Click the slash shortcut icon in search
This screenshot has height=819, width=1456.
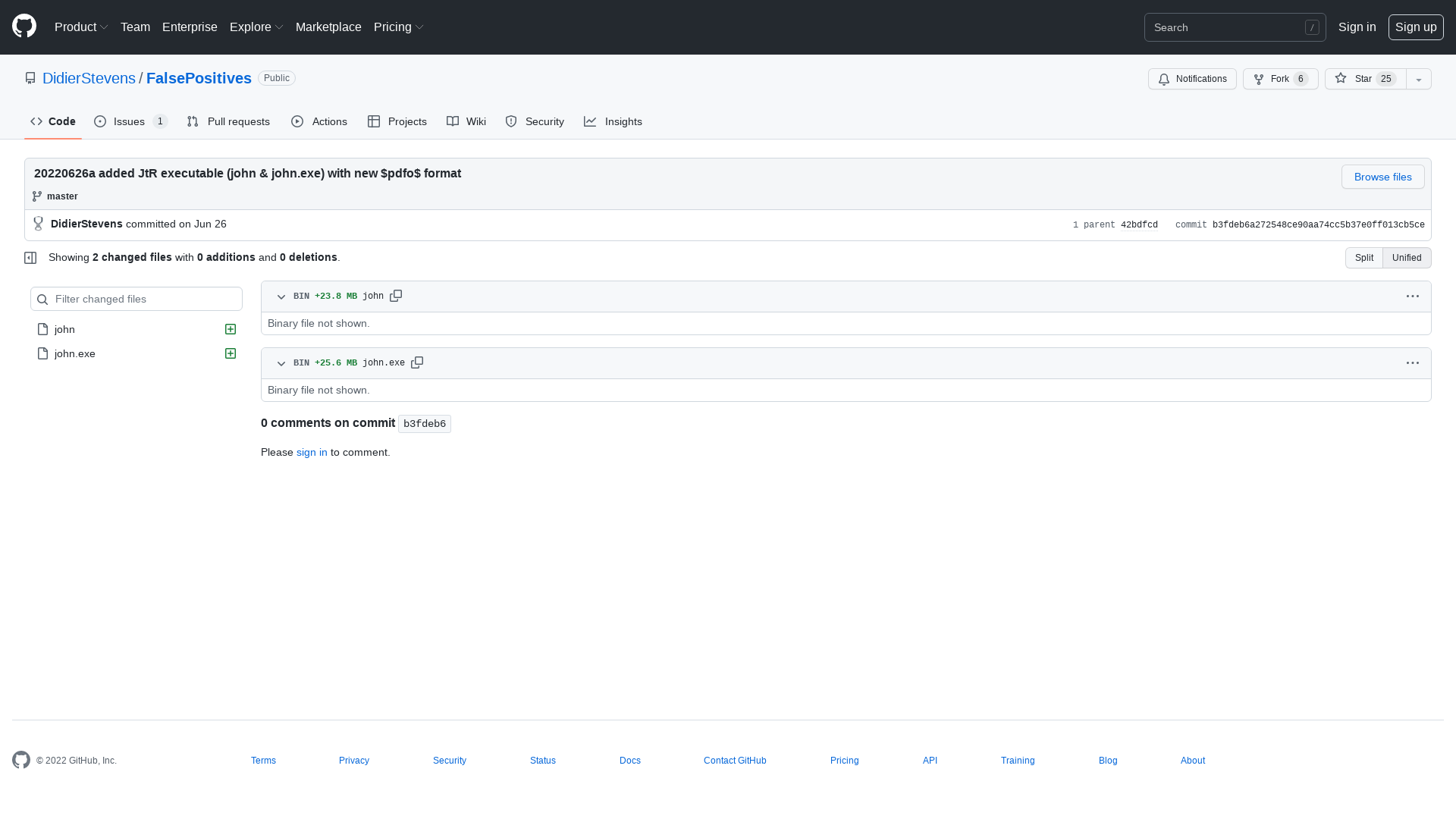pos(1312,27)
